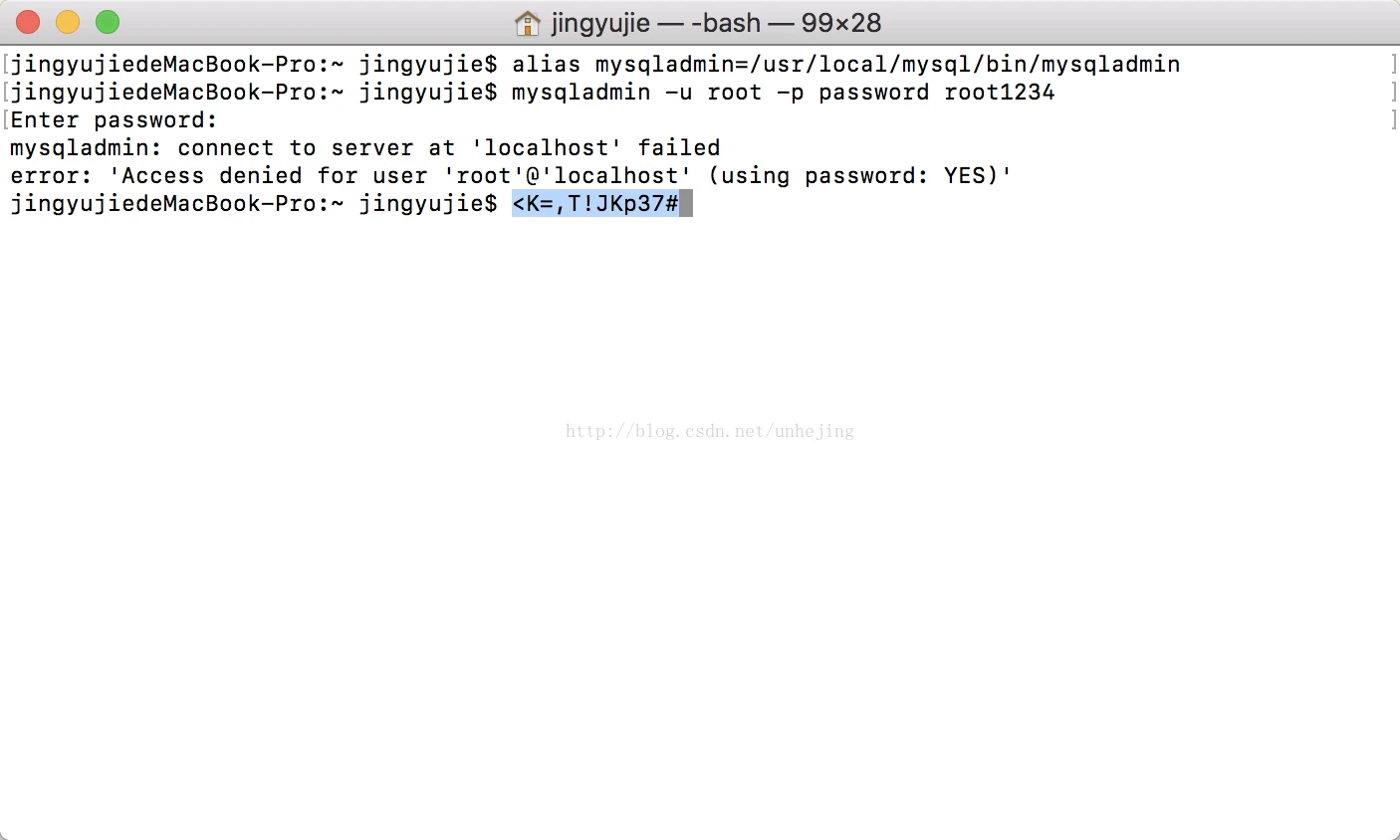Viewport: 1400px width, 840px height.
Task: Click the 'alias' command word
Action: point(546,65)
